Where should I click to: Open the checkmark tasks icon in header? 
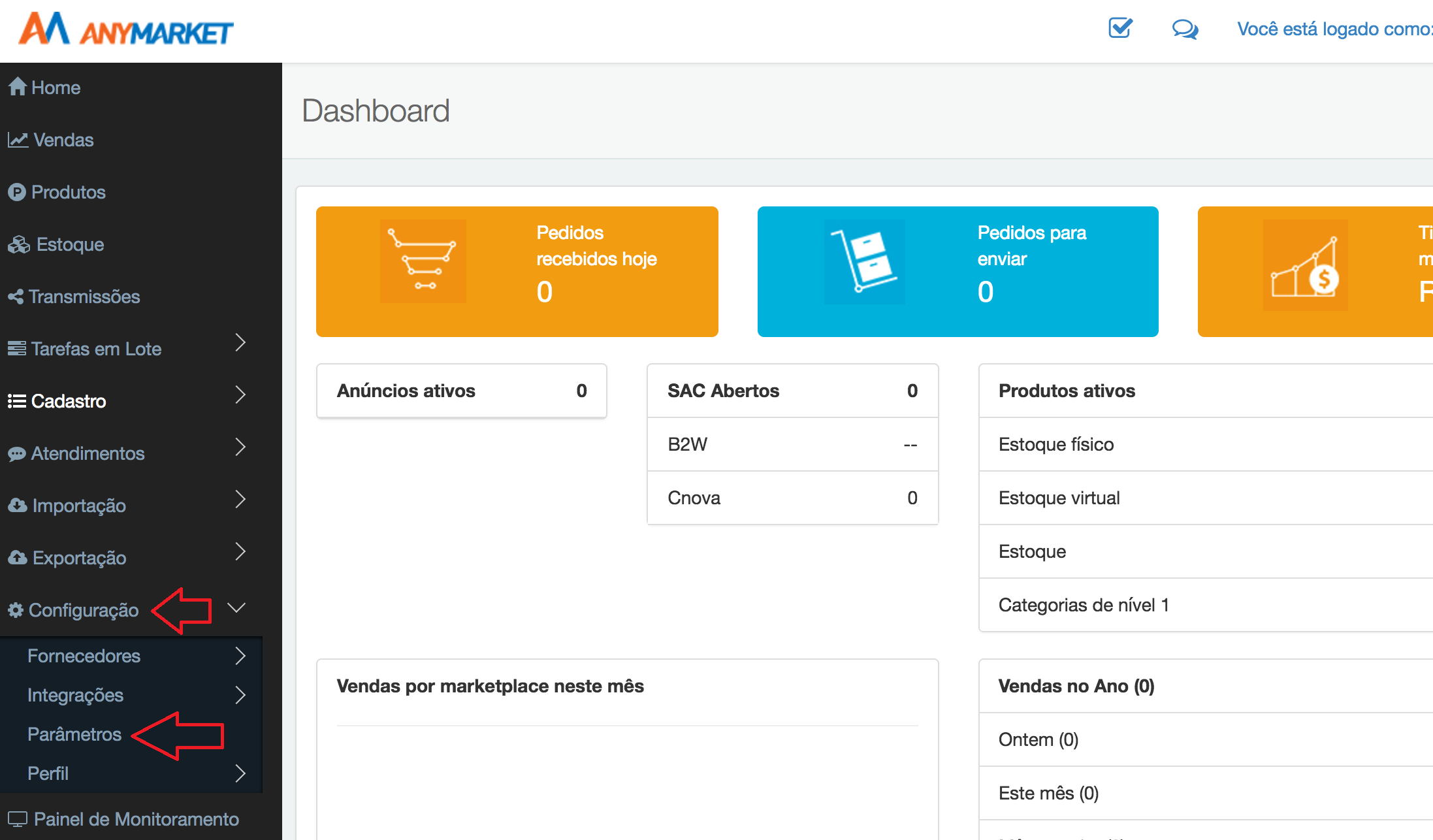(1120, 28)
